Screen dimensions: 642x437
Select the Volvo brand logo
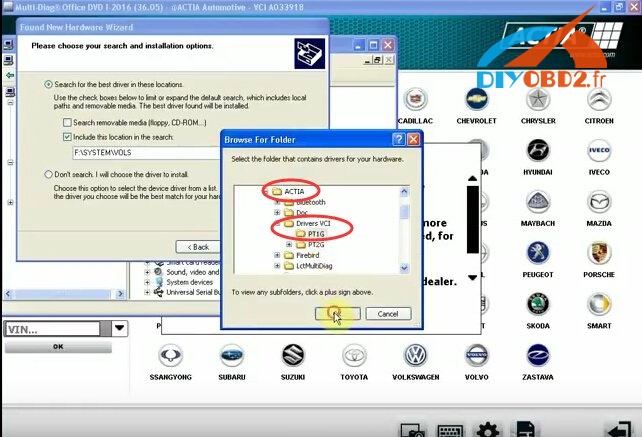476,356
